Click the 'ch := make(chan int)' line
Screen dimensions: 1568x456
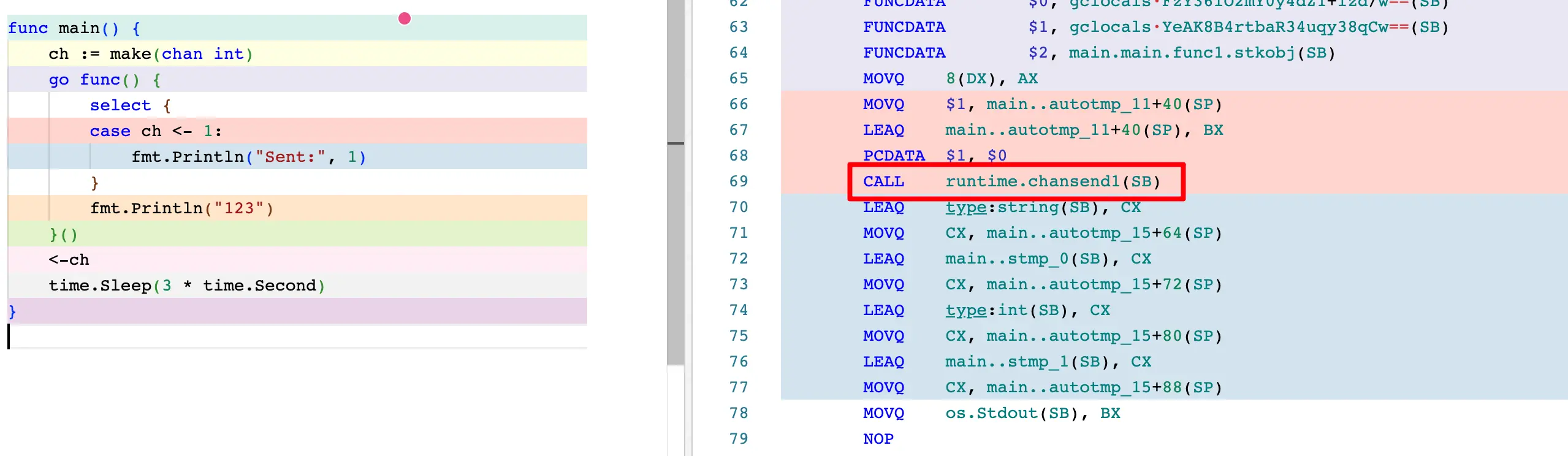click(150, 54)
